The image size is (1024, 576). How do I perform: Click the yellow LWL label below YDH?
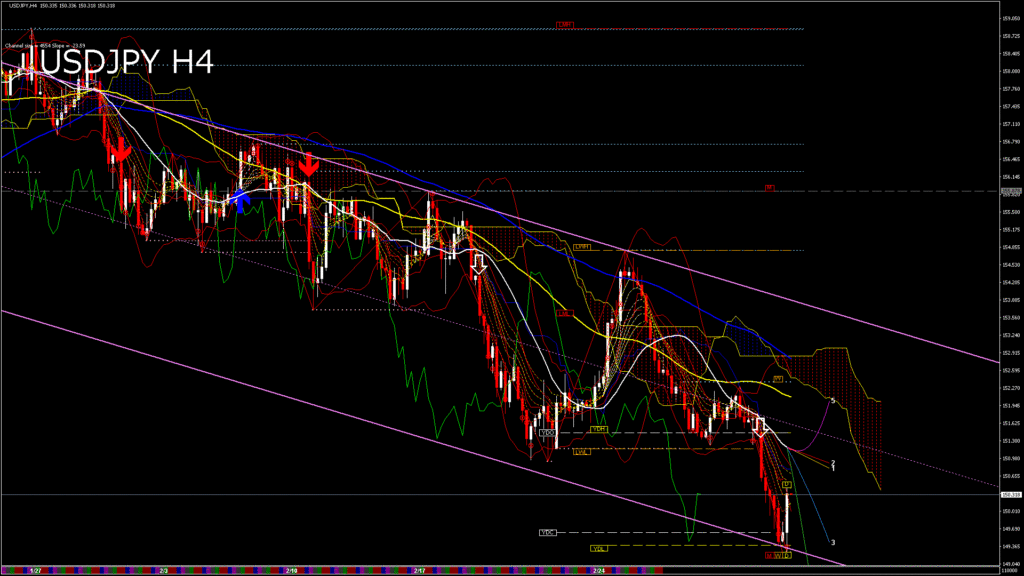581,451
